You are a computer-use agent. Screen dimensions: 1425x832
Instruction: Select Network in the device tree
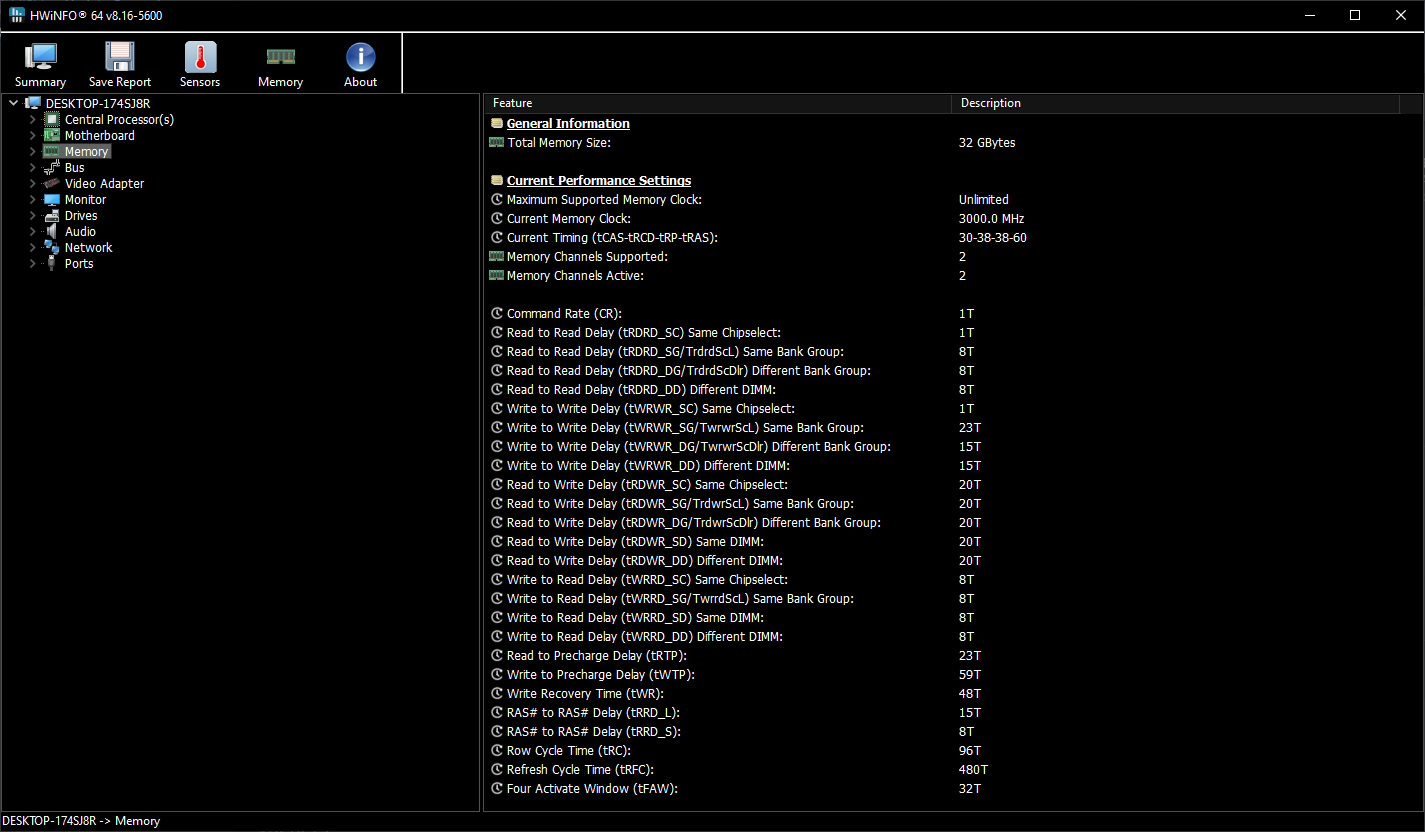coord(89,248)
